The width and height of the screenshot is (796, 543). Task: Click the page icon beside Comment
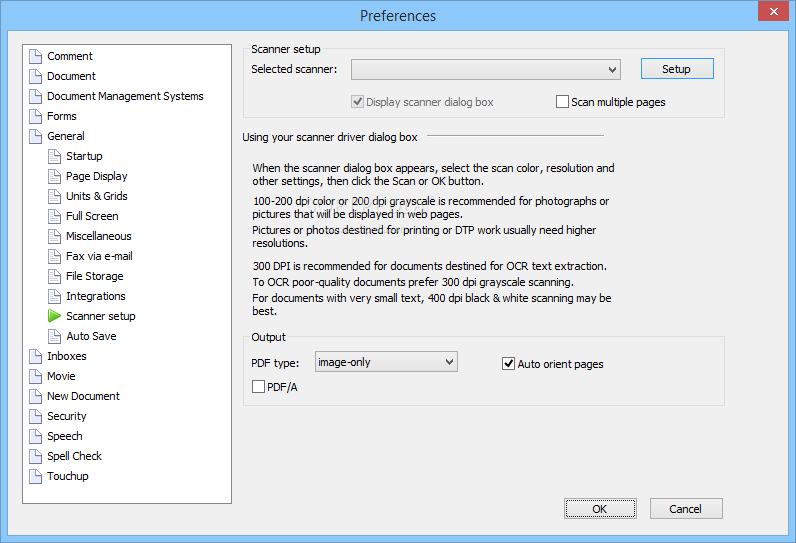click(x=36, y=56)
